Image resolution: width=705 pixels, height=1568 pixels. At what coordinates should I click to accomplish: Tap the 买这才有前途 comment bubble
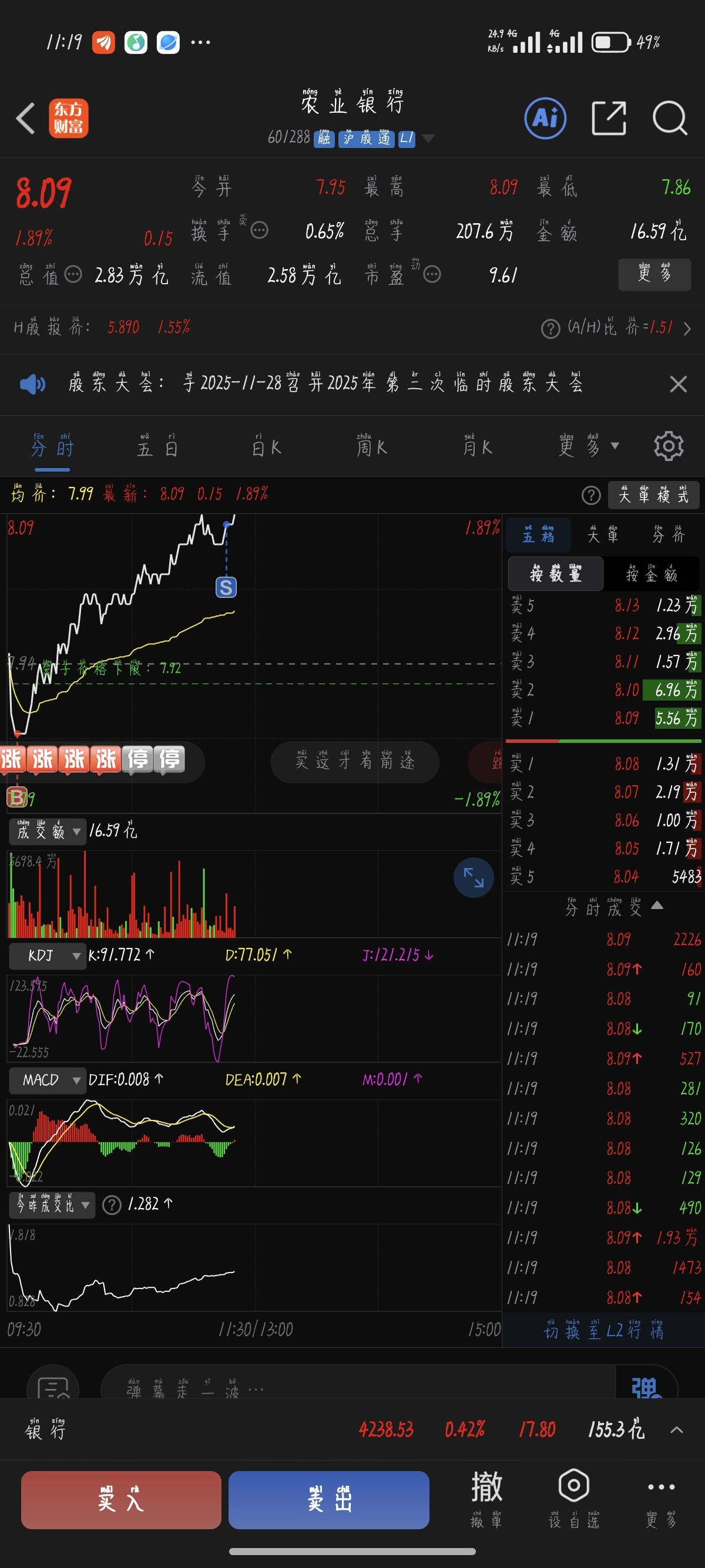tap(355, 762)
